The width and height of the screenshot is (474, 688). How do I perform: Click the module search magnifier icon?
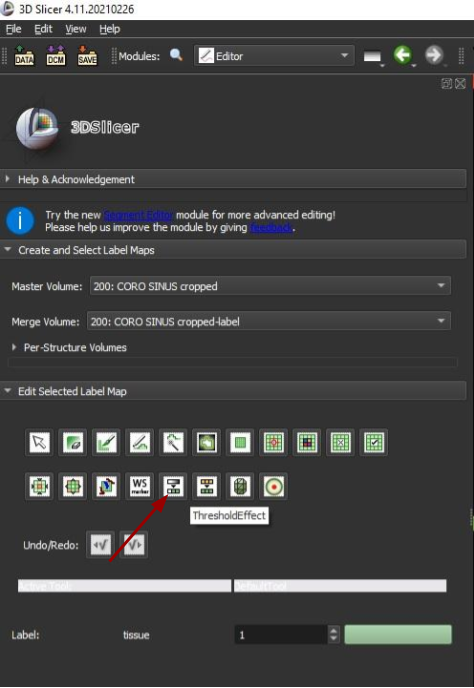176,55
